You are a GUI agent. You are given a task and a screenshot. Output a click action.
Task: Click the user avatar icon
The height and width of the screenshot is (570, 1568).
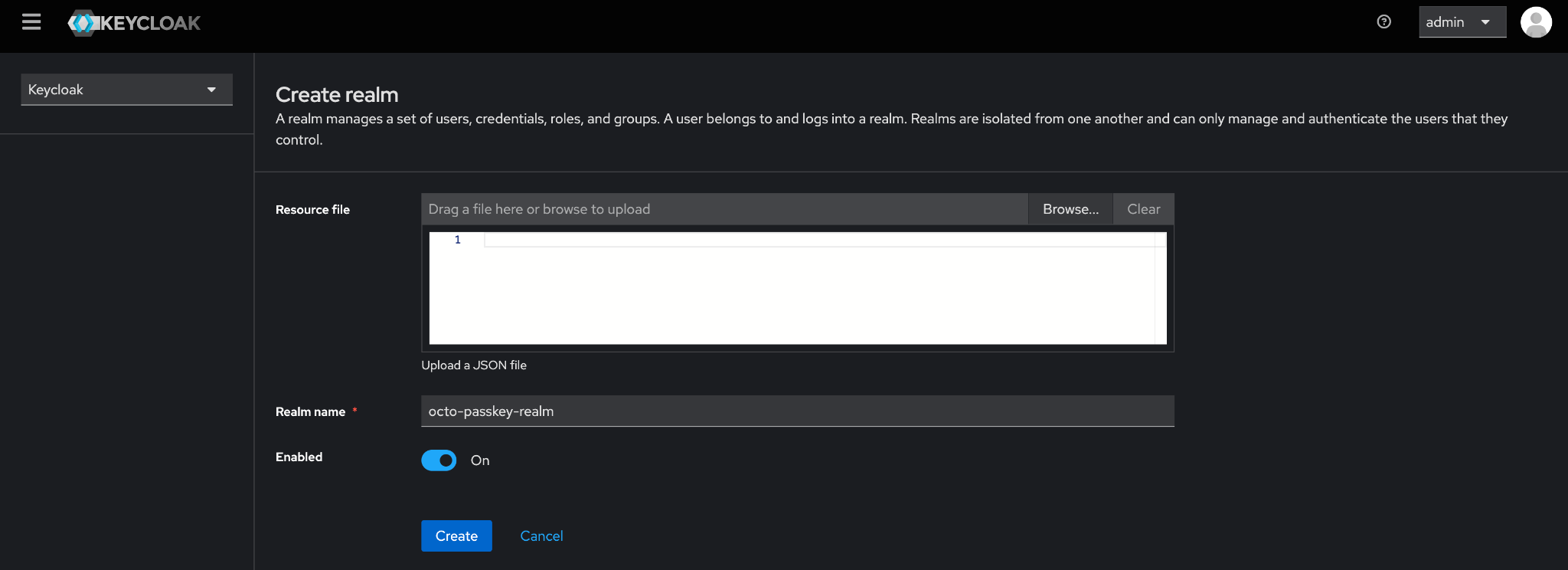[1535, 22]
